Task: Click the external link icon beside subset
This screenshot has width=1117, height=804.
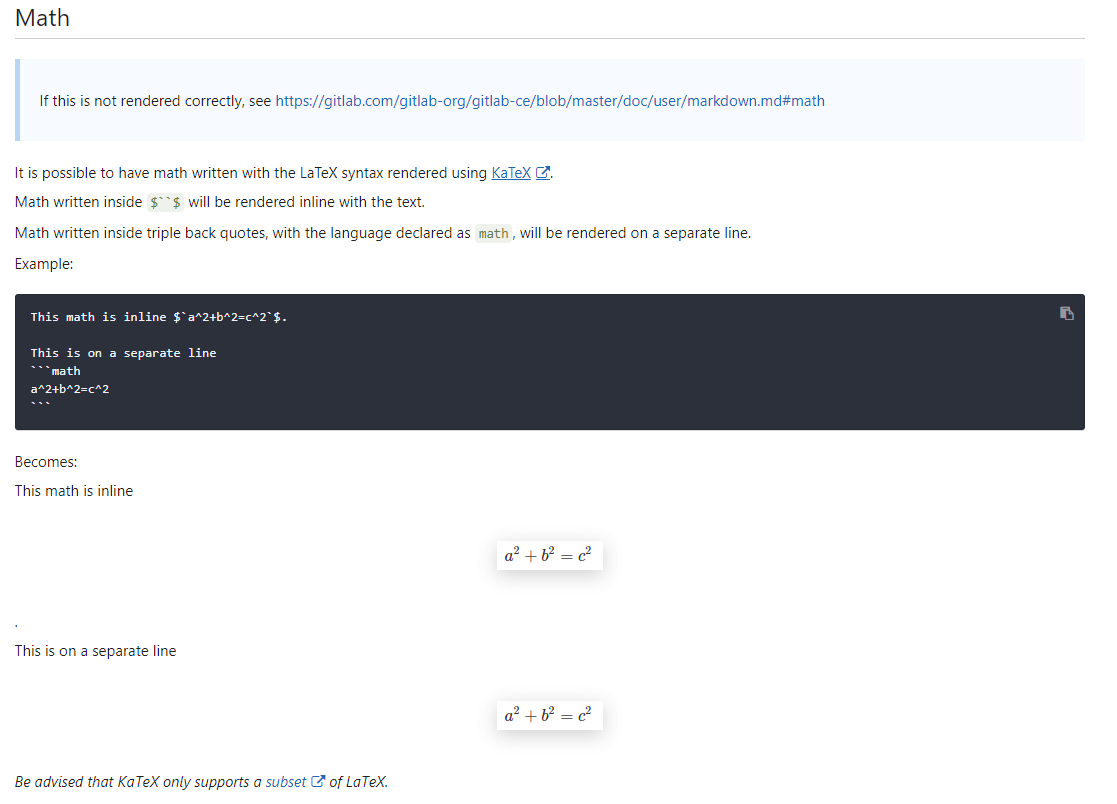Action: pyautogui.click(x=318, y=782)
